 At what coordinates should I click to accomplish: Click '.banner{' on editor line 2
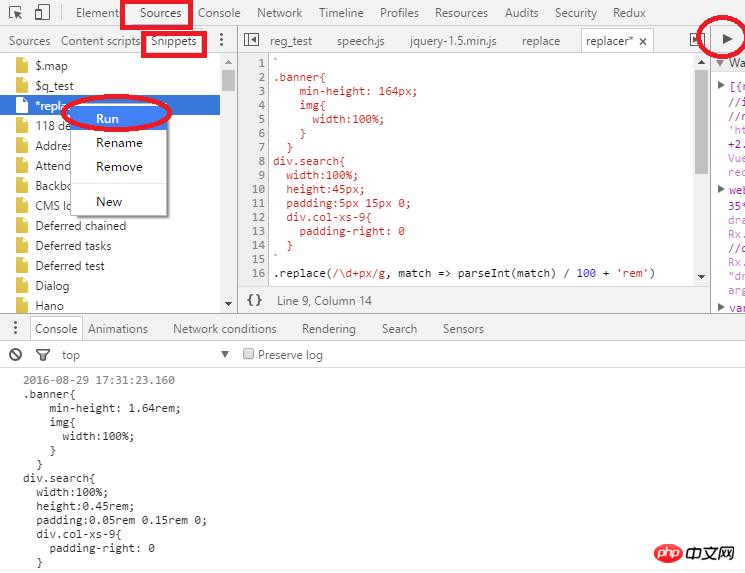click(299, 77)
